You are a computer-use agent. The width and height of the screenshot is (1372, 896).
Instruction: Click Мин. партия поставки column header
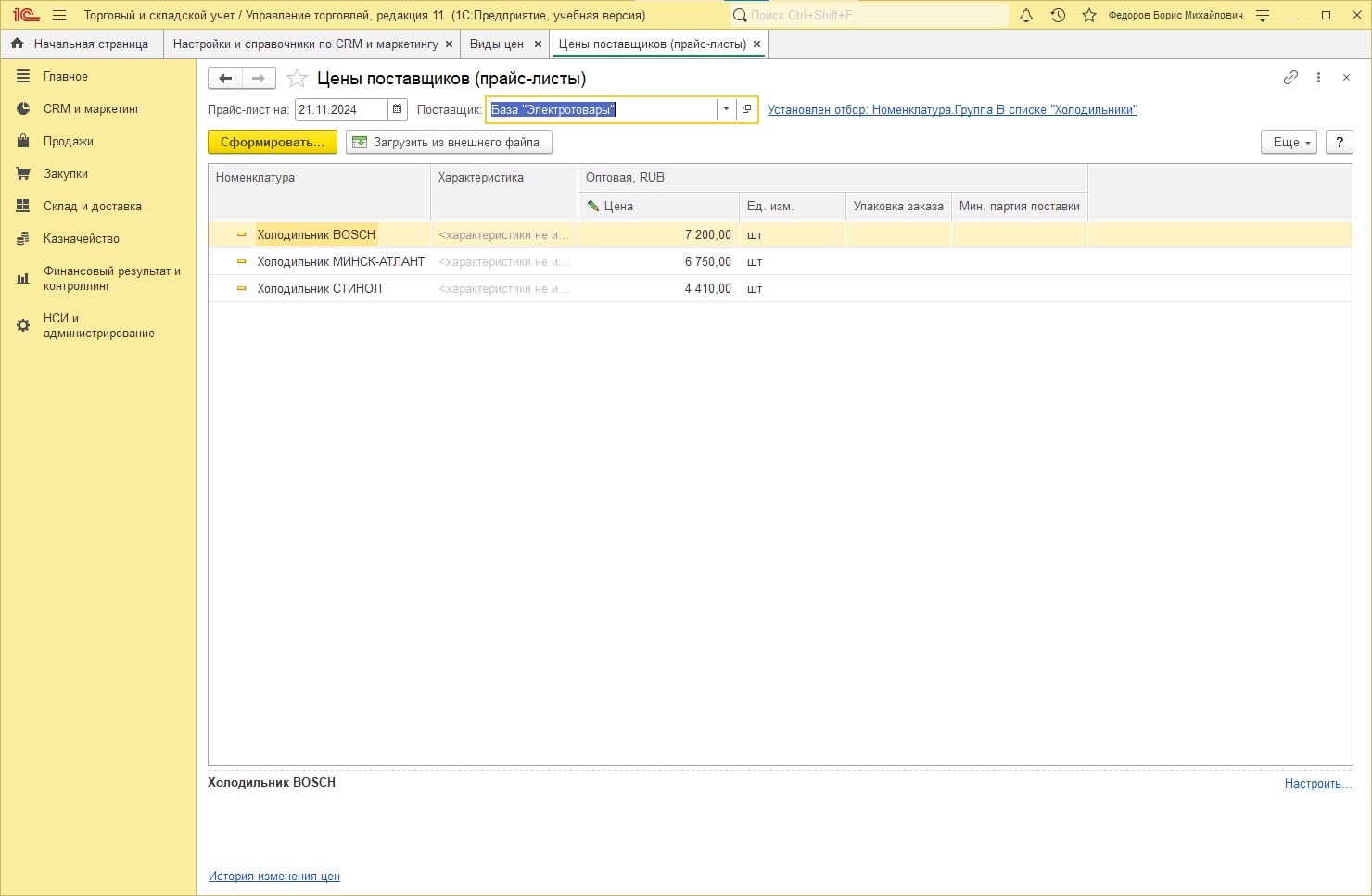pyautogui.click(x=1020, y=206)
